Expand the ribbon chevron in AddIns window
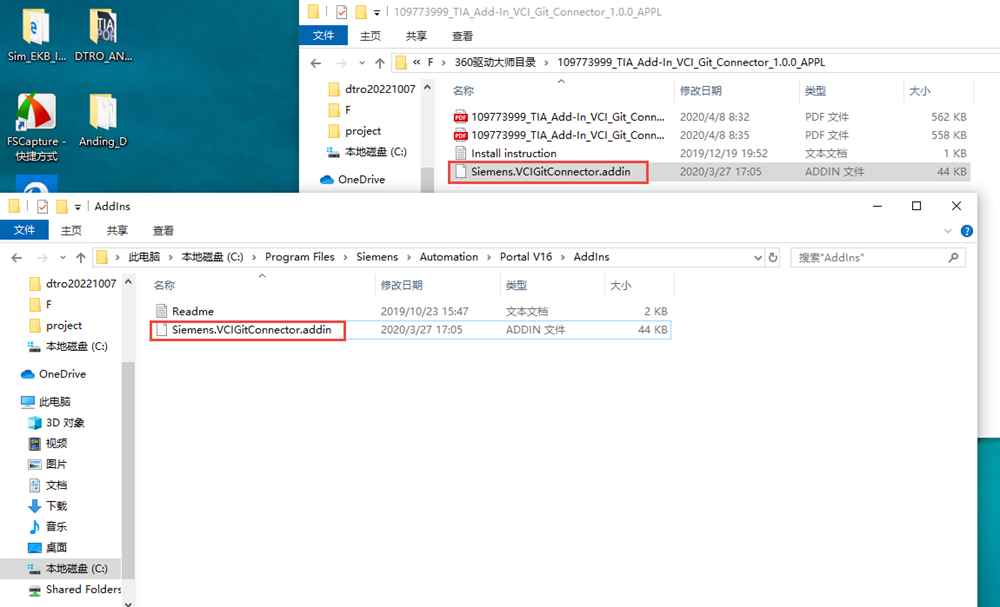Image resolution: width=1000 pixels, height=607 pixels. [x=947, y=231]
